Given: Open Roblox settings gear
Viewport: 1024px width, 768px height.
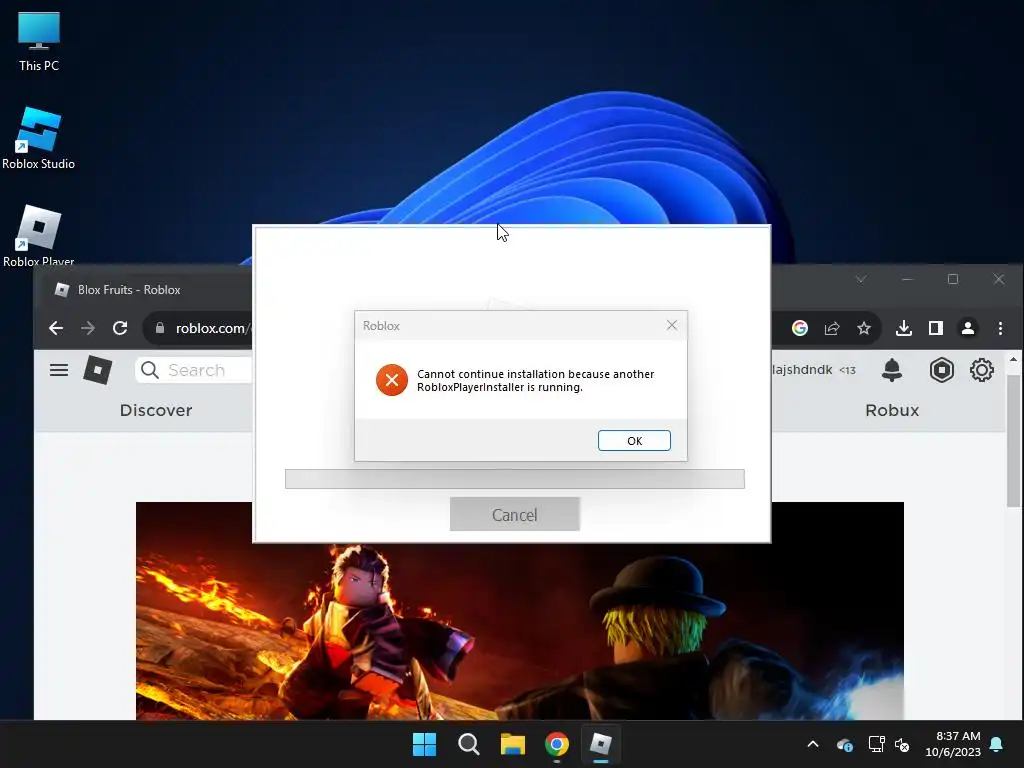Looking at the screenshot, I should [x=982, y=370].
